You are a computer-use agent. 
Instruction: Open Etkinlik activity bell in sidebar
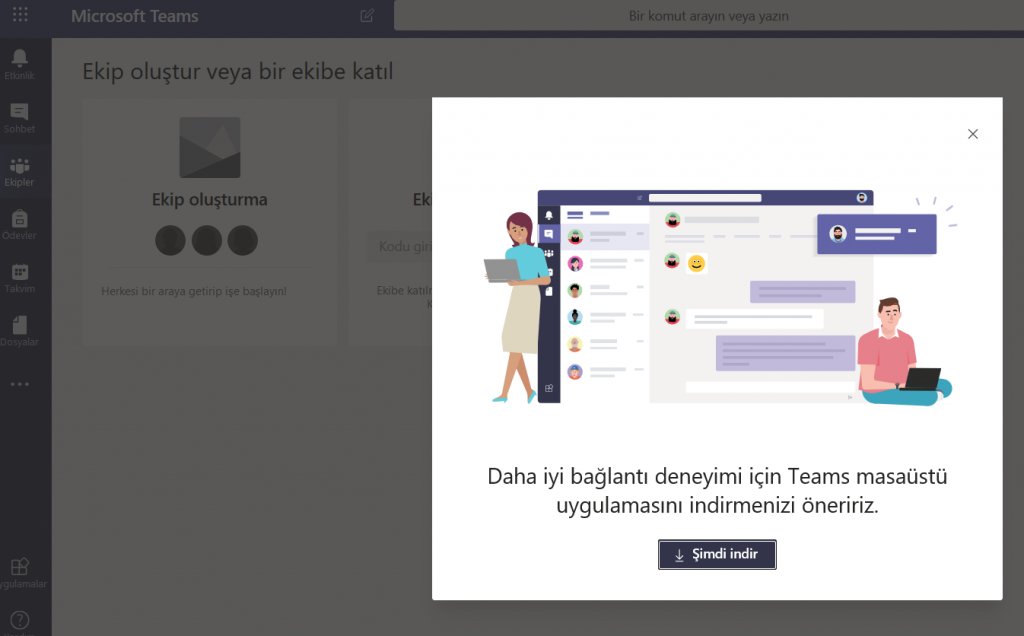[x=20, y=65]
